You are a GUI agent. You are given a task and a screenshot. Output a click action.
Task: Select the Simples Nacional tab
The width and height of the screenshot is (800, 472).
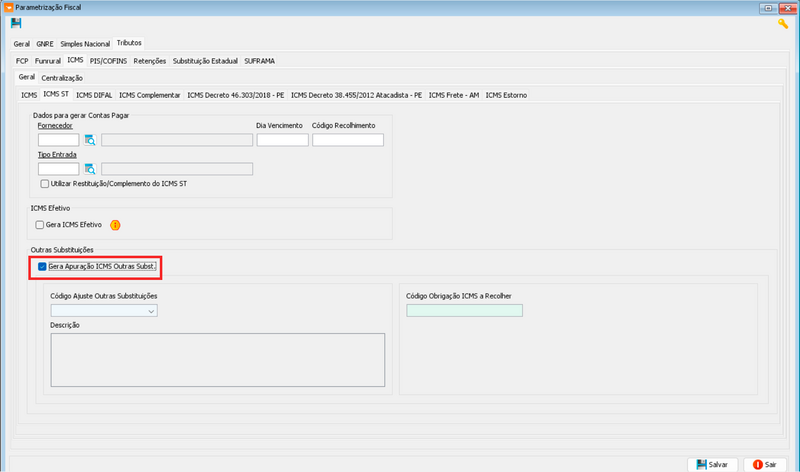tap(85, 44)
